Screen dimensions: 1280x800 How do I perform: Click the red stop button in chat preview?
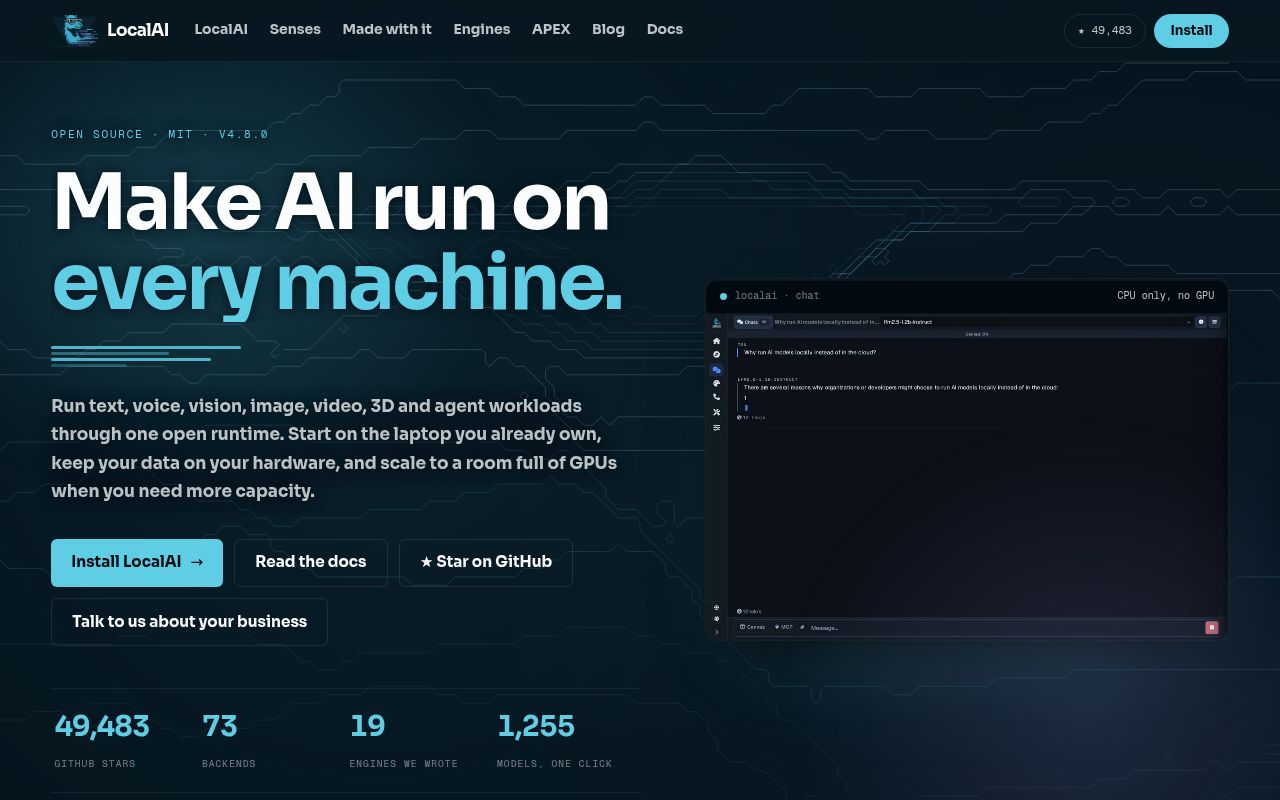pos(1212,628)
